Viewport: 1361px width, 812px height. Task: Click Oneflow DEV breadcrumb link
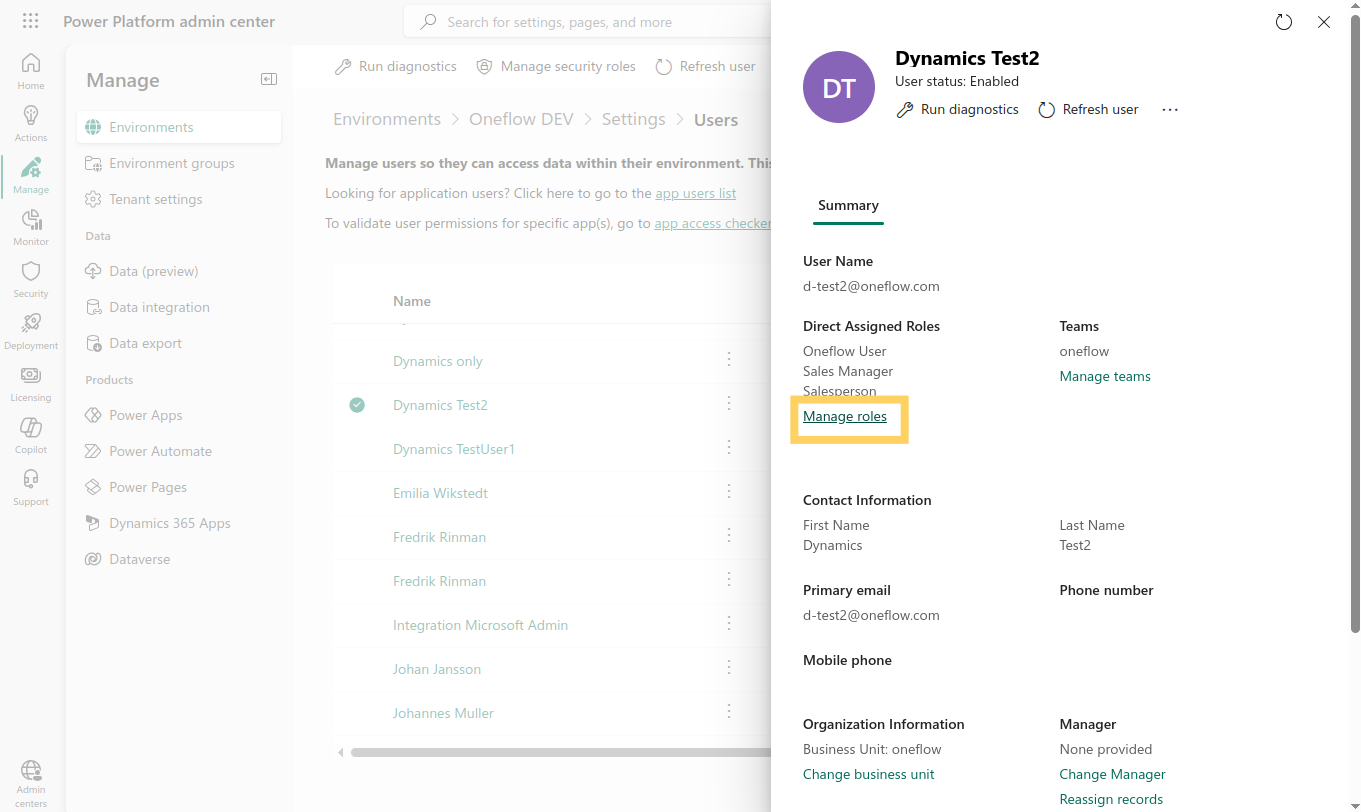pos(521,119)
